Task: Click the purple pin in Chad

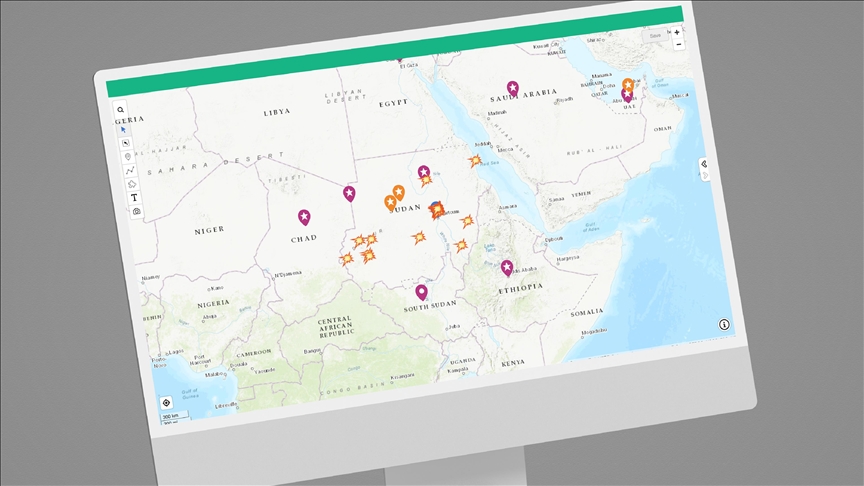Action: coord(304,216)
